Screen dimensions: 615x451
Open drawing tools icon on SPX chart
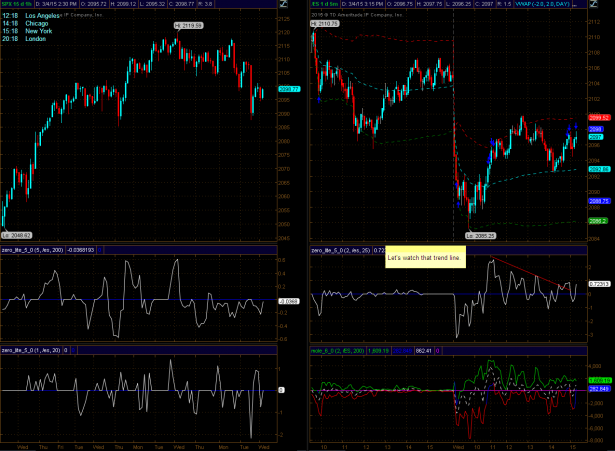(x=283, y=4)
